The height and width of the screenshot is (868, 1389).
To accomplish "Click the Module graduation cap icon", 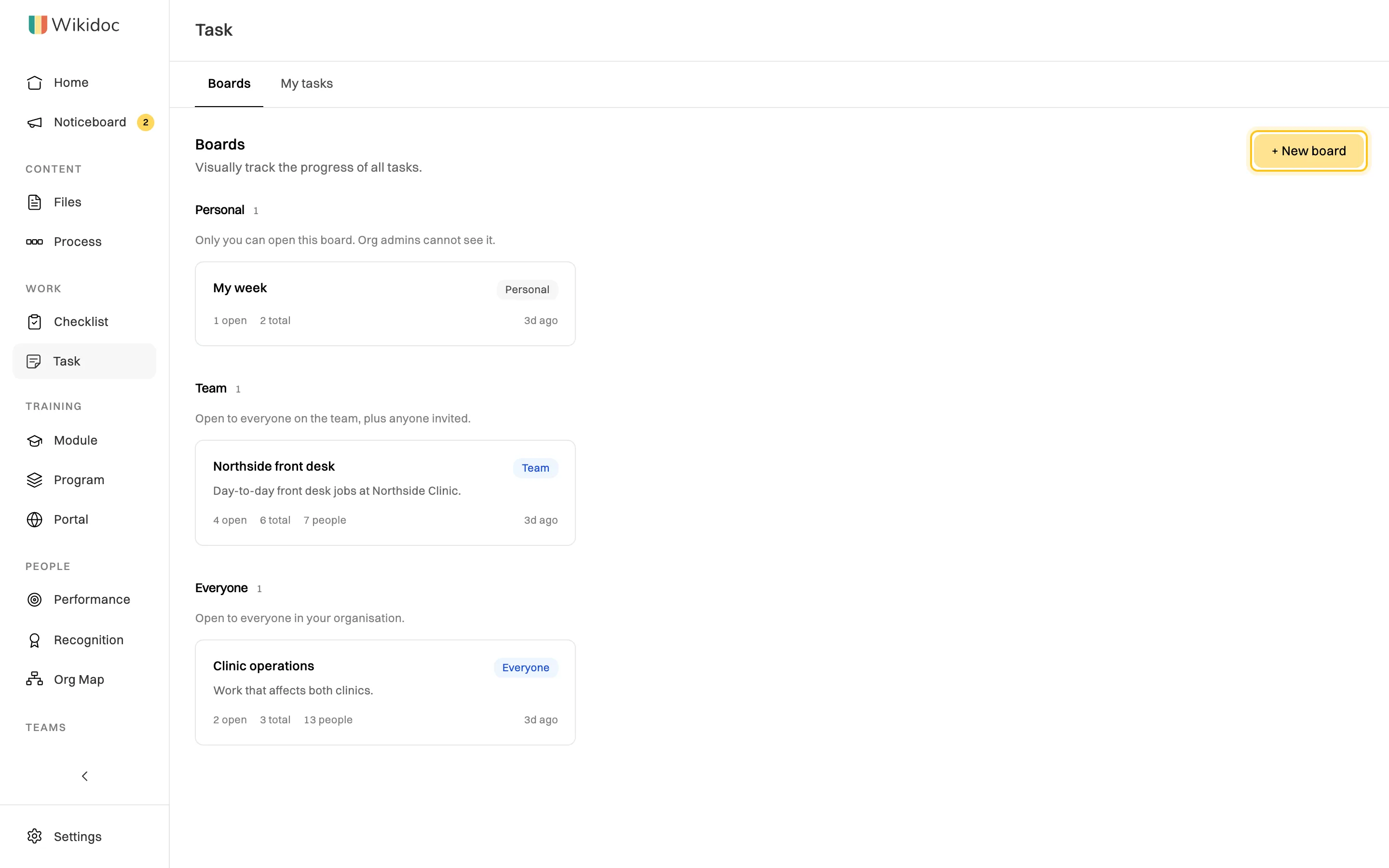I will [x=34, y=440].
